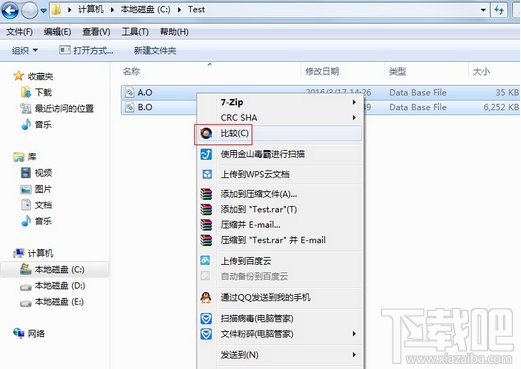Viewport: 521px width, 369px height.
Task: Expand the 发送到(N) submenu arrow
Action: [354, 355]
